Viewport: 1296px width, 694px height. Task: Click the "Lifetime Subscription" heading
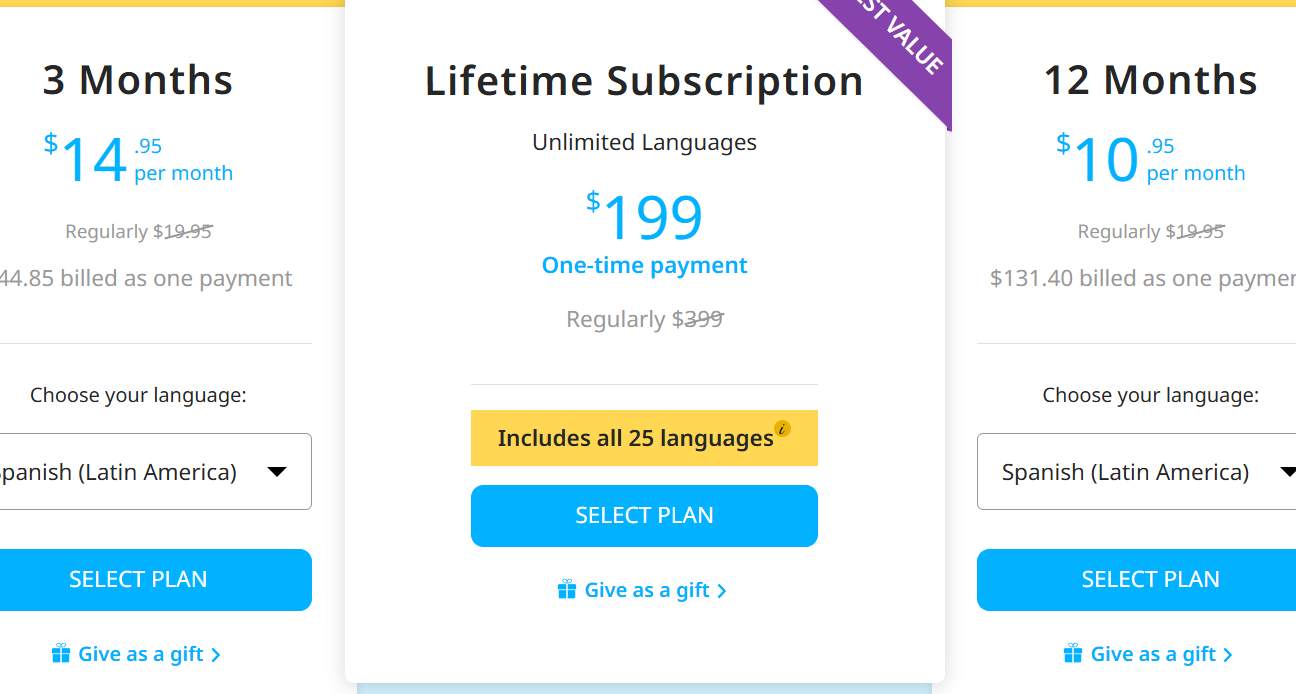point(644,81)
